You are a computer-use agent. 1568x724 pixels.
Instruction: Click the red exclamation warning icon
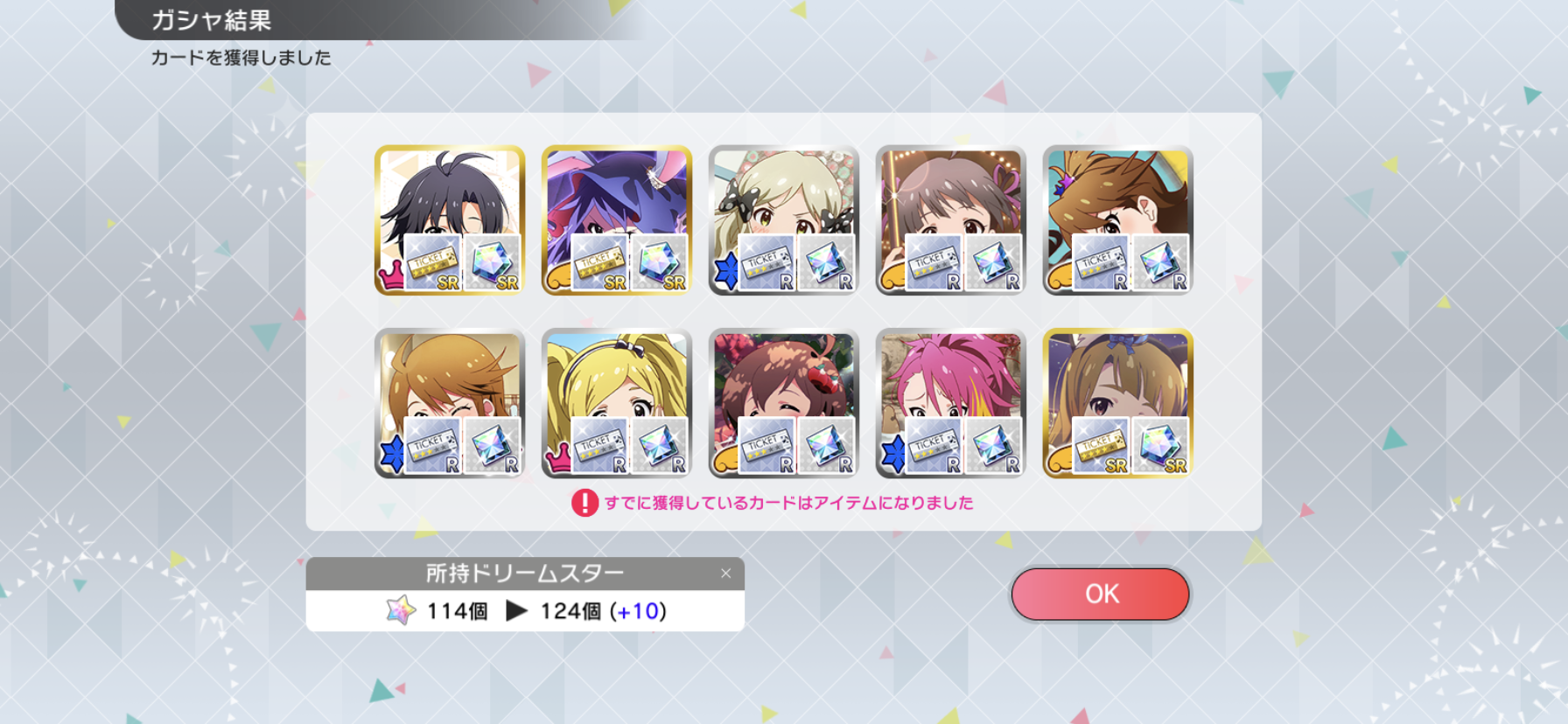coord(584,503)
